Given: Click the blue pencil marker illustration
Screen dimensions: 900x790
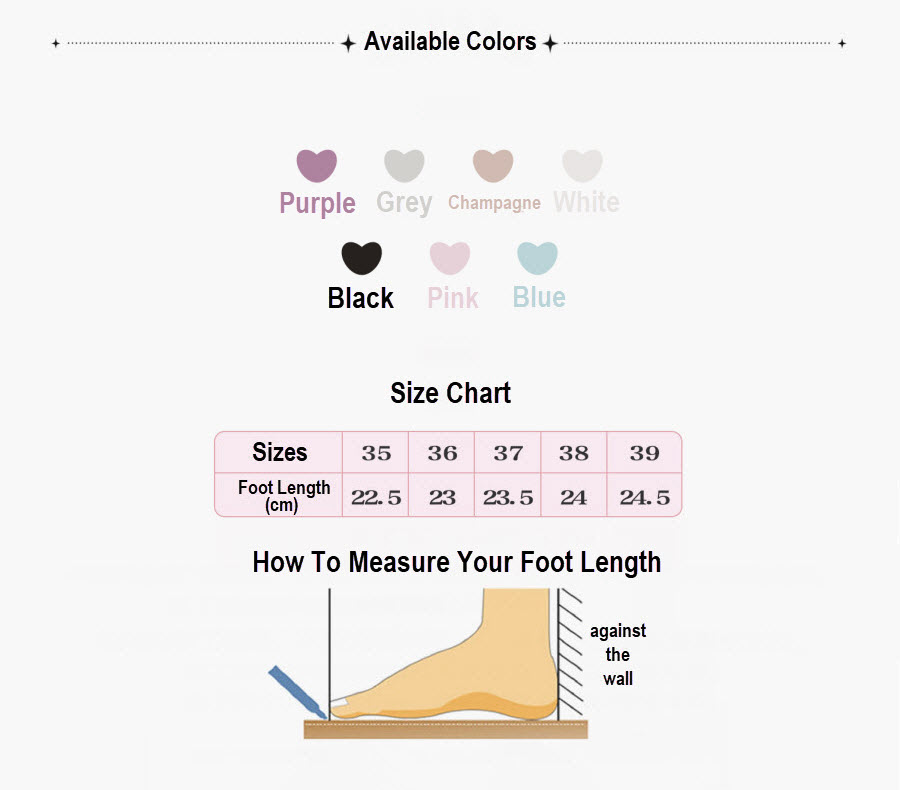Looking at the screenshot, I should click(297, 692).
